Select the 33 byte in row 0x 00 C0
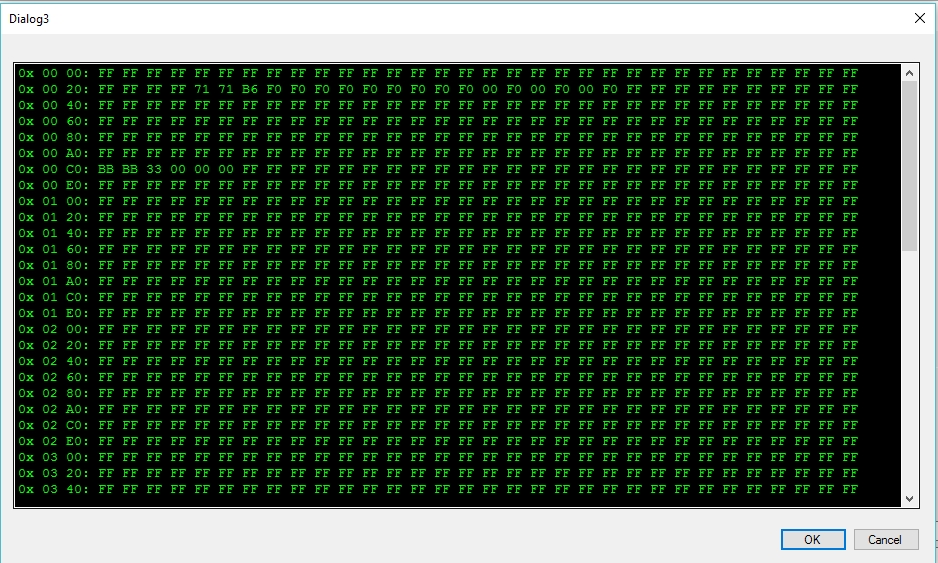 [154, 169]
